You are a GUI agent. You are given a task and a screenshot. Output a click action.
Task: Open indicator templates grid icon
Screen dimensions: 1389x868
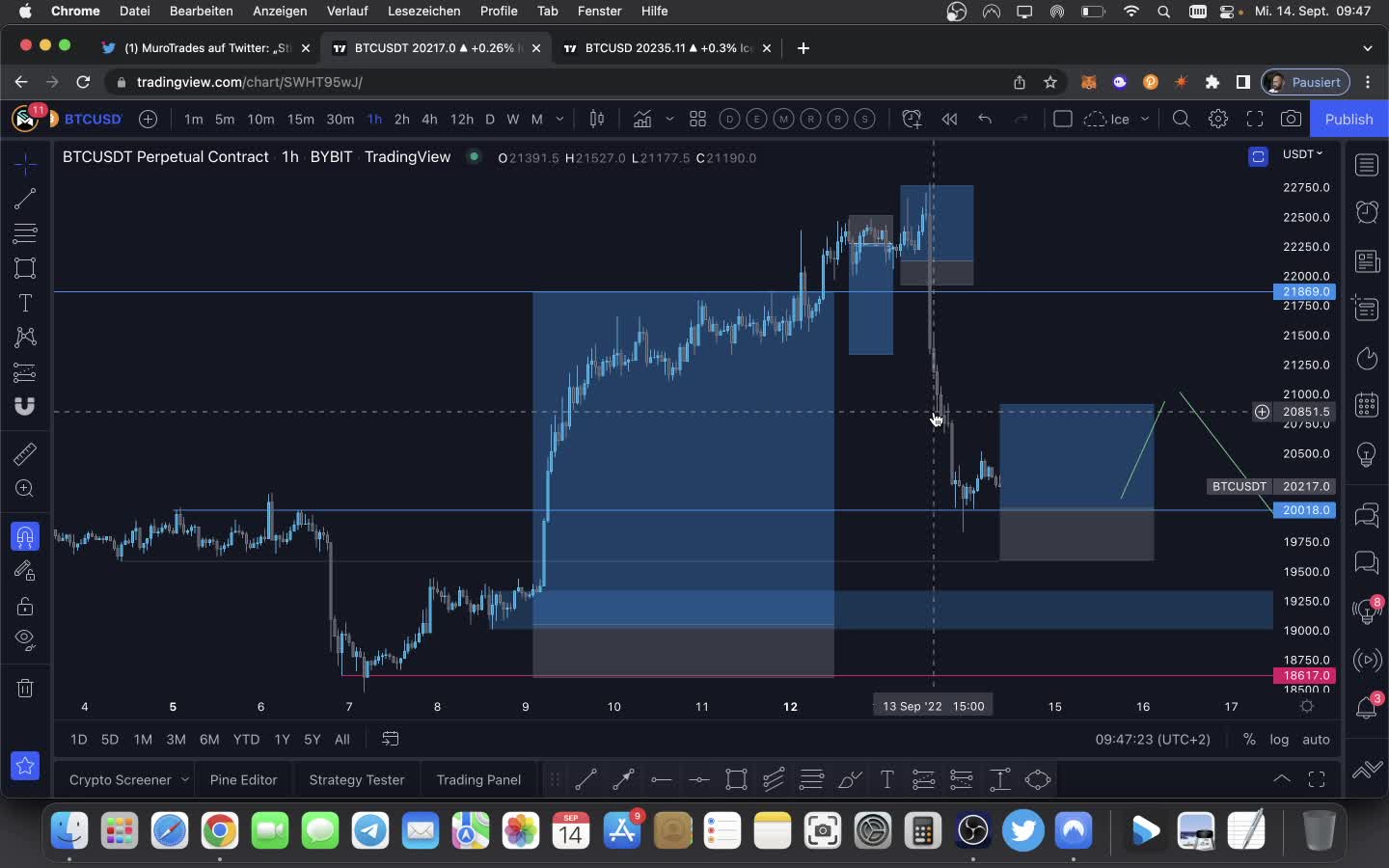pyautogui.click(x=697, y=119)
